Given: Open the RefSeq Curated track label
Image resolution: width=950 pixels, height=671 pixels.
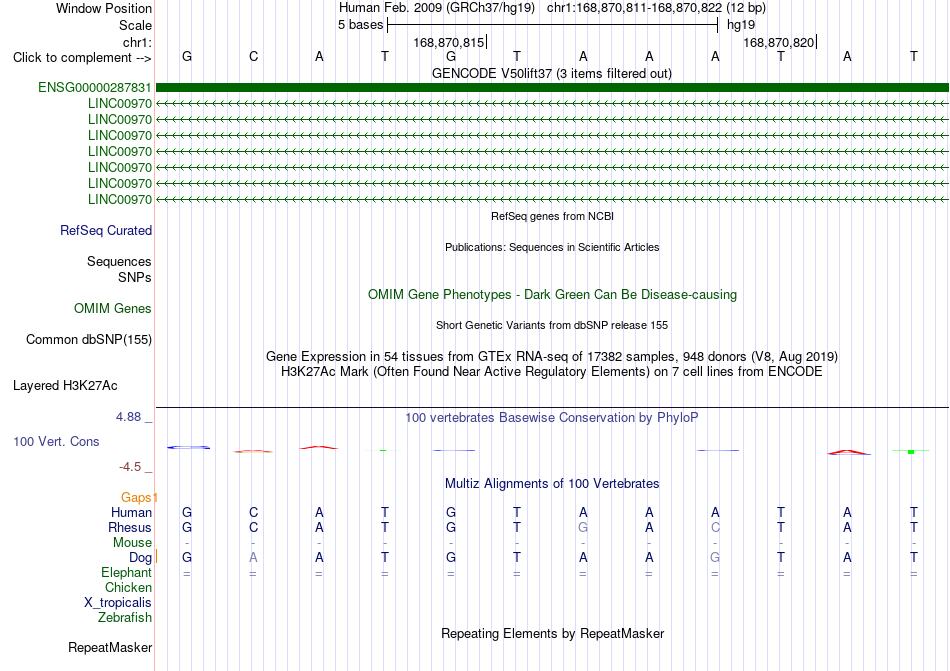Looking at the screenshot, I should [x=106, y=231].
